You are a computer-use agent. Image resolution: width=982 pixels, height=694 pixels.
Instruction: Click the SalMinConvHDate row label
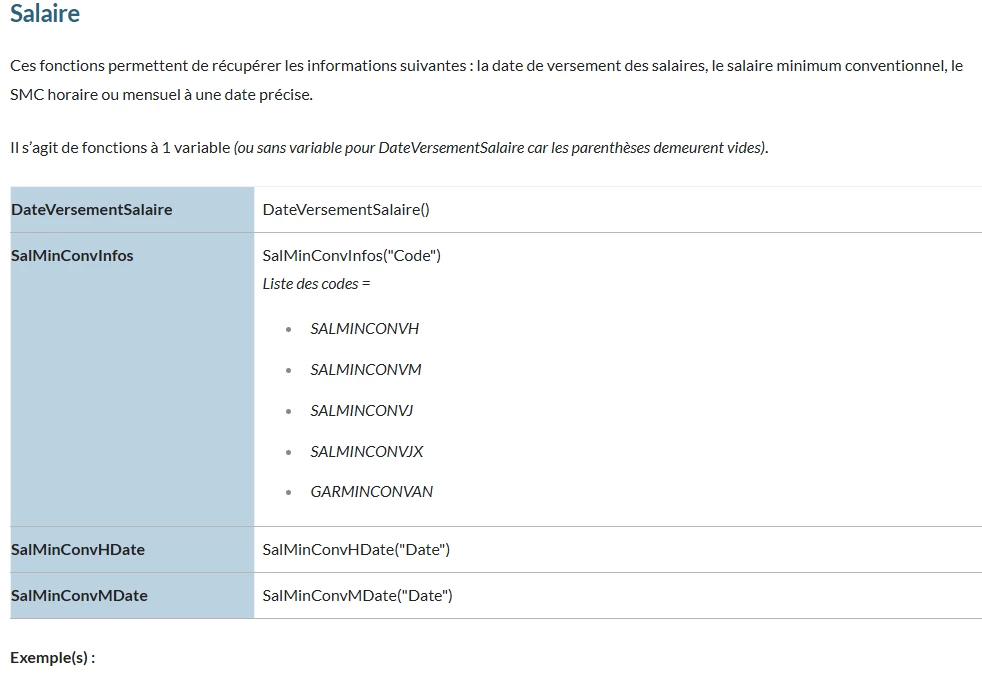coord(78,549)
